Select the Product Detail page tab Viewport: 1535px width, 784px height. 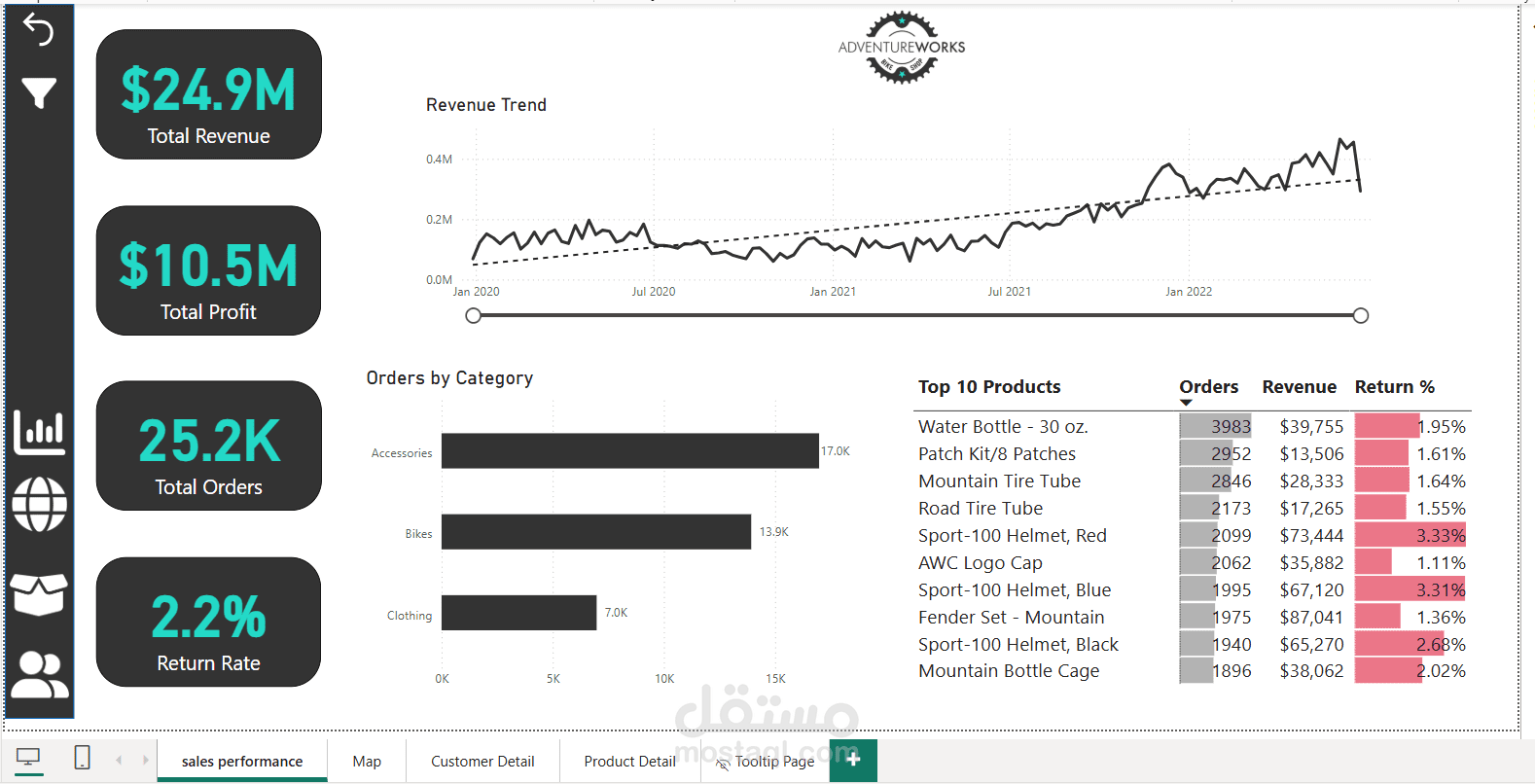point(629,762)
